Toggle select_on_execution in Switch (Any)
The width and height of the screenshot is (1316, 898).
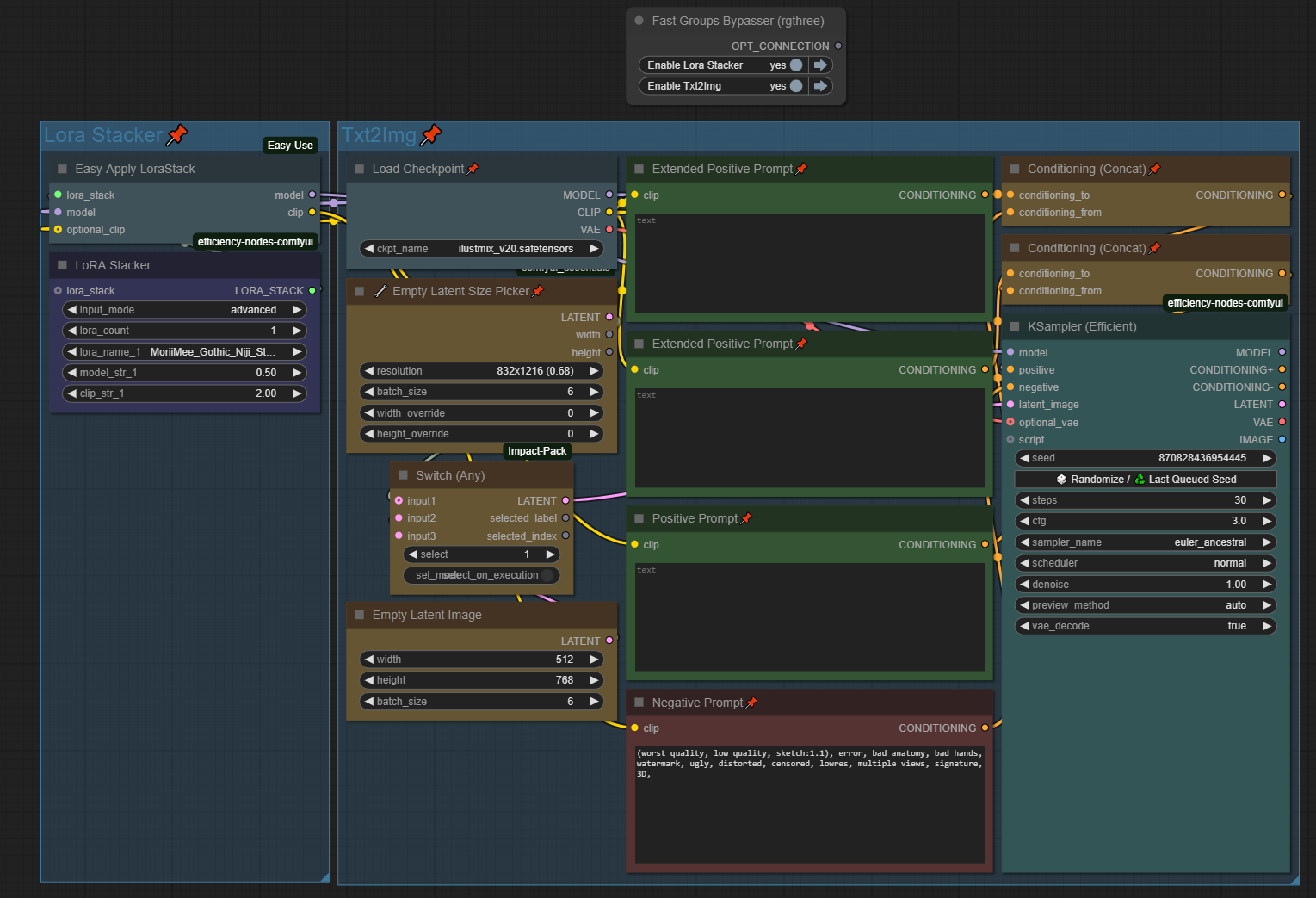point(547,575)
